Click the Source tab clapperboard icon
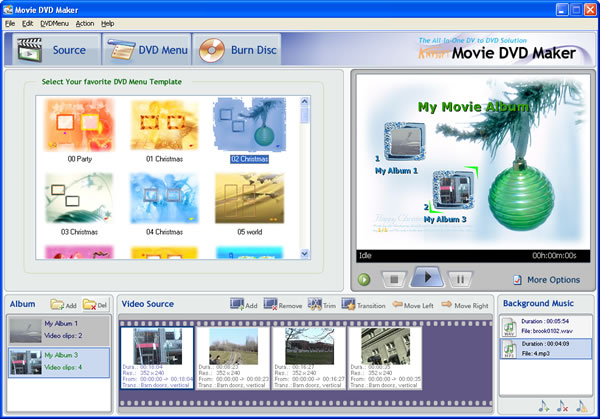600x419 pixels. 29,50
